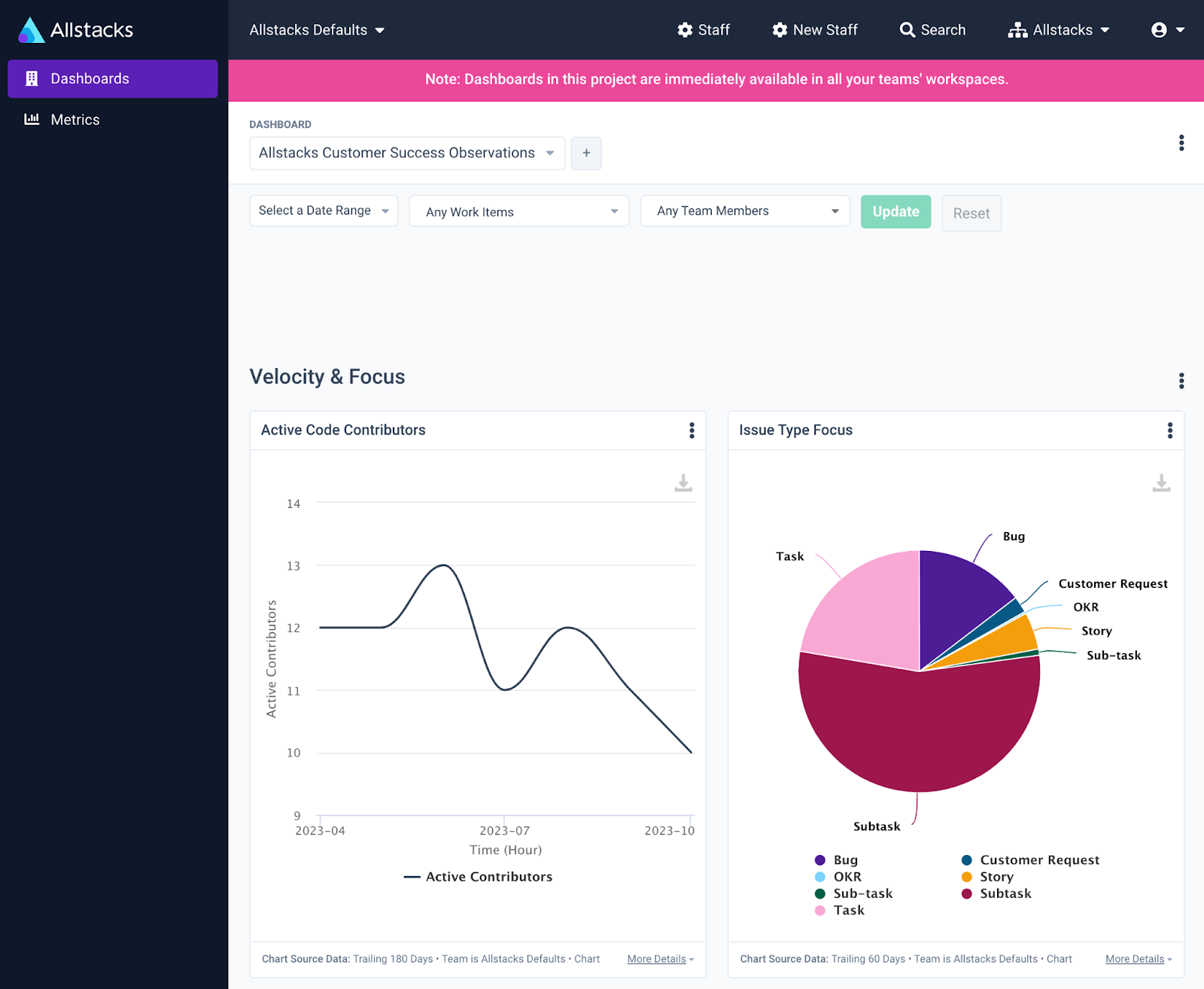The image size is (1204, 989).
Task: Open Velocity & Focus section options menu
Action: tap(1181, 381)
